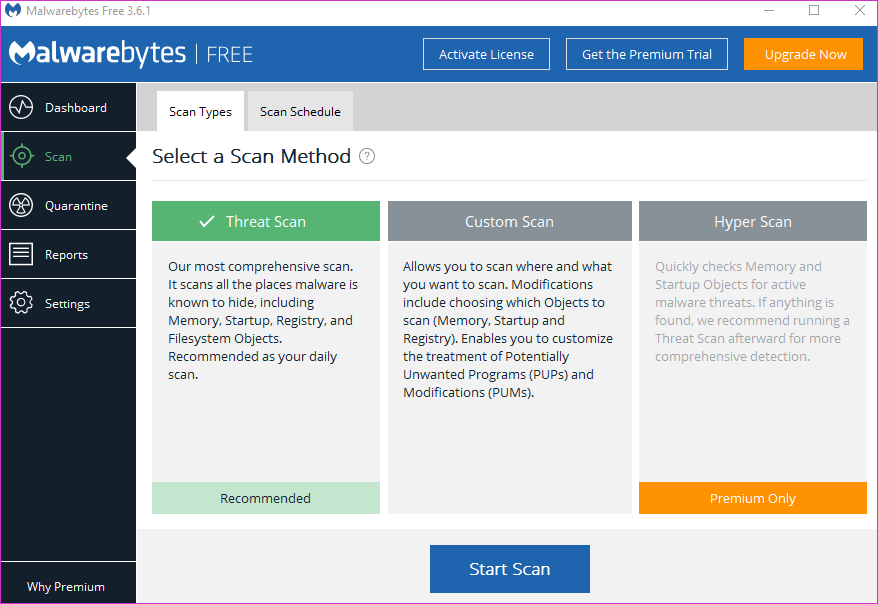
Task: Open the scan method help question mark
Action: click(x=367, y=156)
